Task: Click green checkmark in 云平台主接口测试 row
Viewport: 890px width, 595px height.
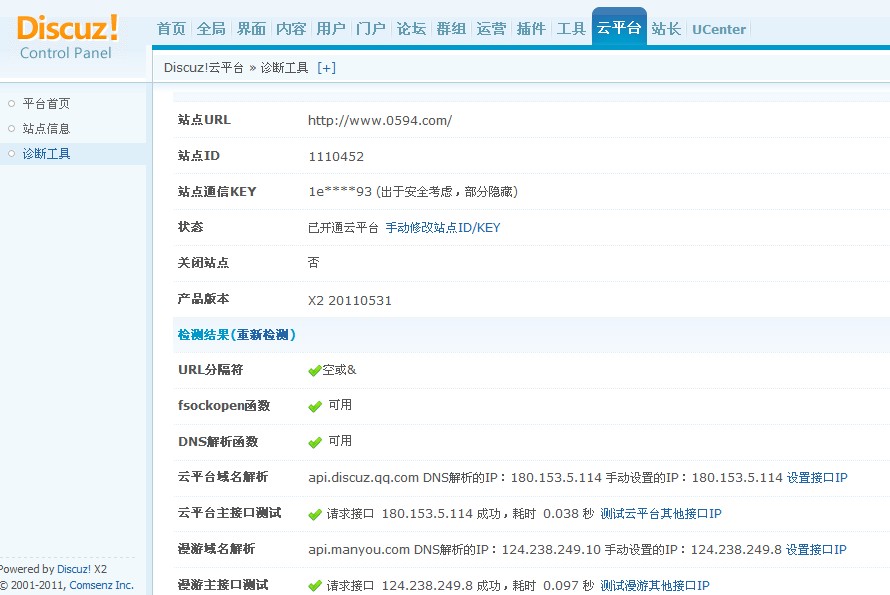Action: 314,514
